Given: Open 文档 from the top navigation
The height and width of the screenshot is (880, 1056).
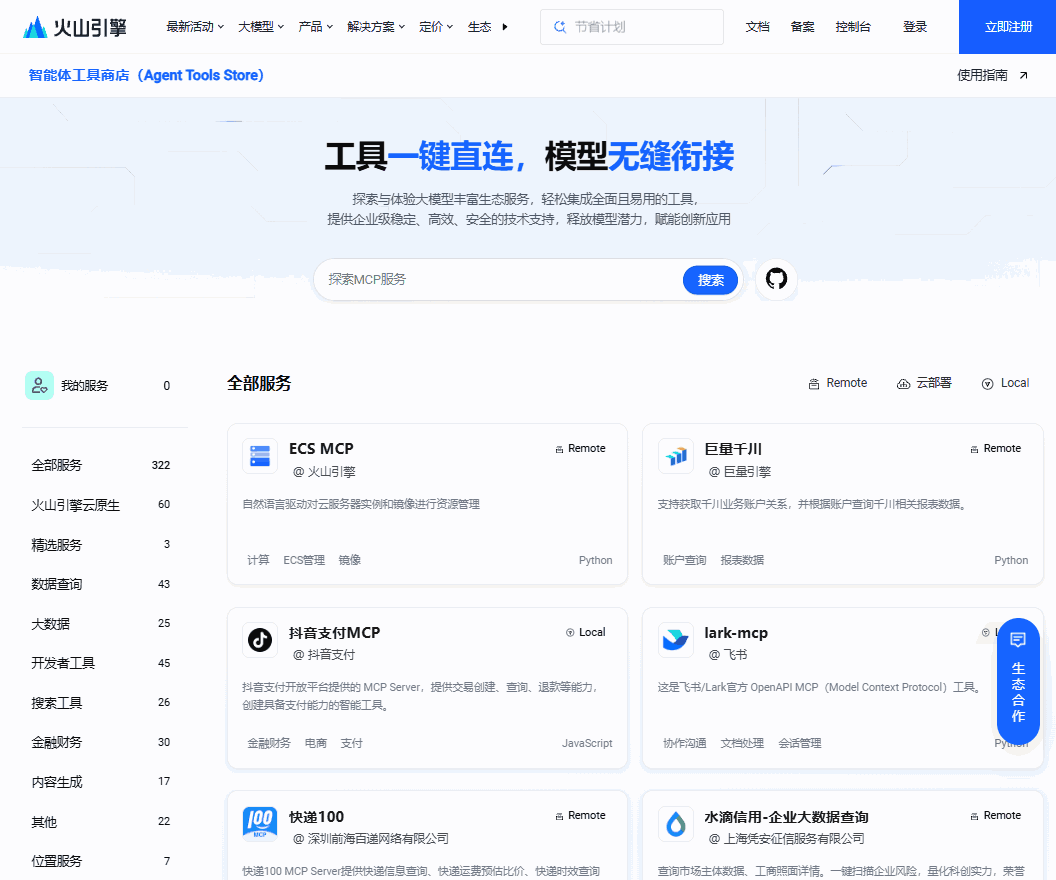Looking at the screenshot, I should point(758,27).
